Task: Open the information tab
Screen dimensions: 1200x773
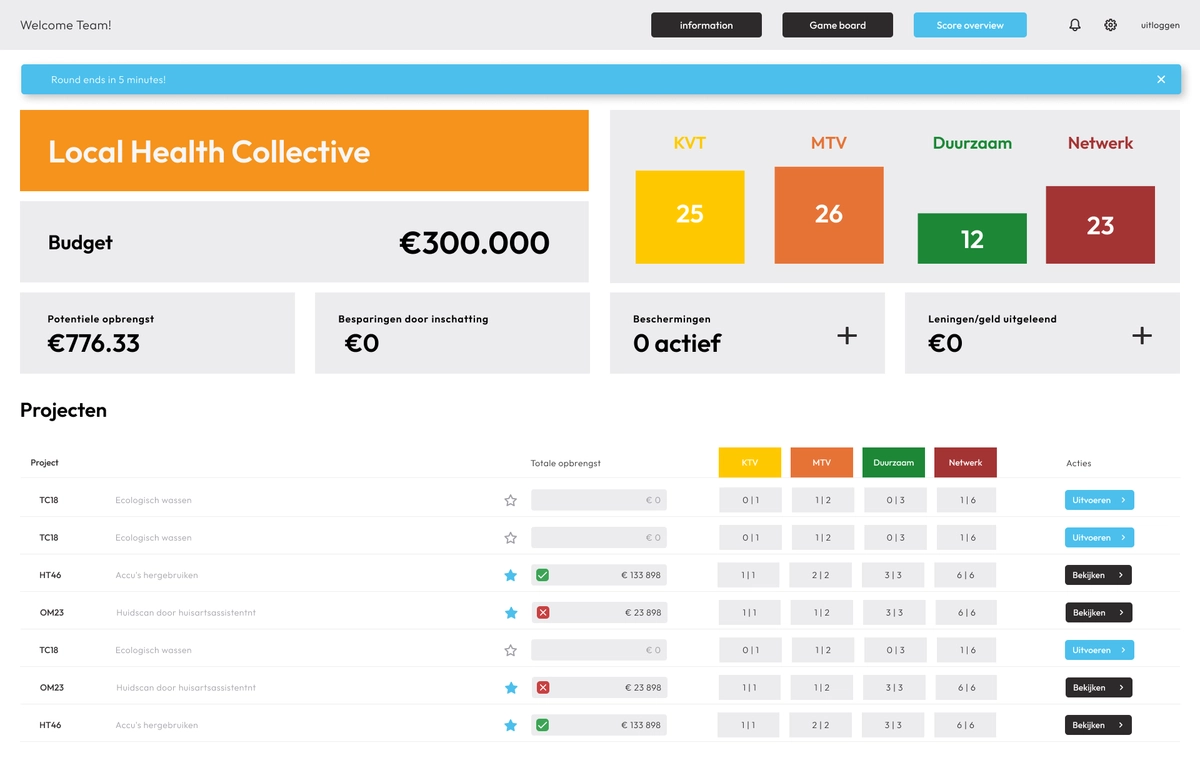Action: click(x=706, y=25)
